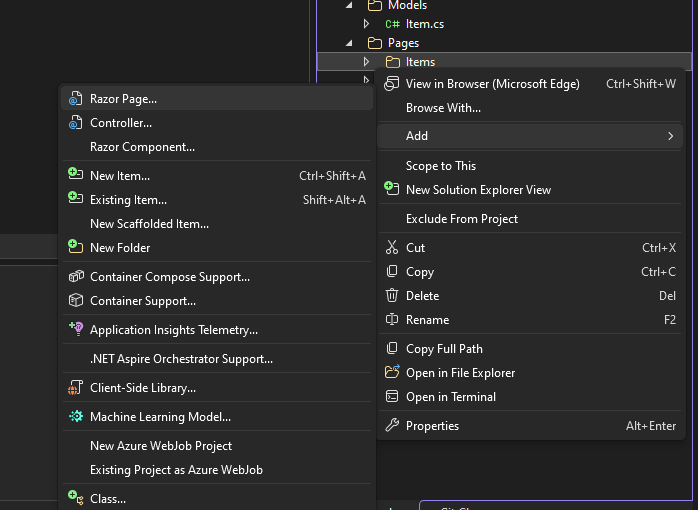
Task: Click the Existing Item icon
Action: point(75,198)
